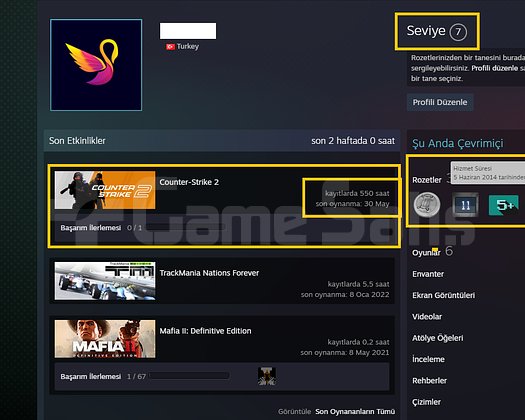Open Atölye Öğeleri link
This screenshot has width=525, height=420.
click(x=438, y=338)
